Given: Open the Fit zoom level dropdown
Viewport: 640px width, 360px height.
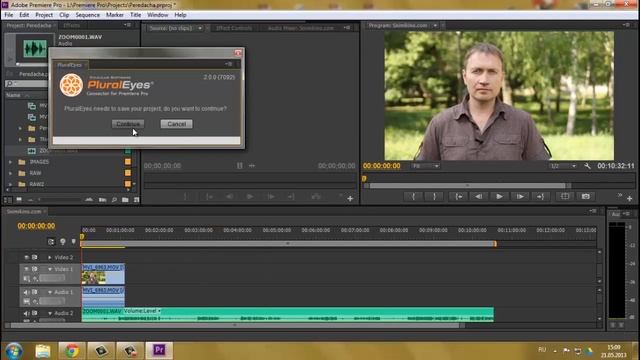Looking at the screenshot, I should pos(425,166).
